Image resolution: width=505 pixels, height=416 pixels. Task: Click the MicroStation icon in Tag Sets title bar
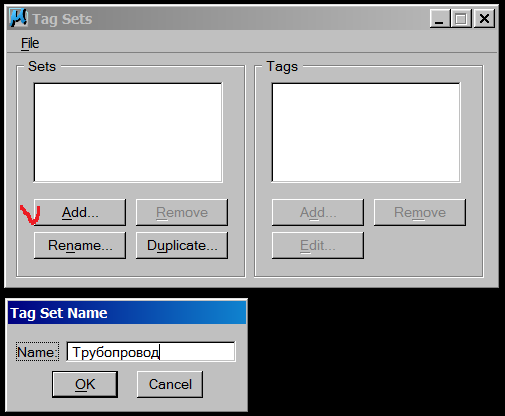click(x=19, y=18)
